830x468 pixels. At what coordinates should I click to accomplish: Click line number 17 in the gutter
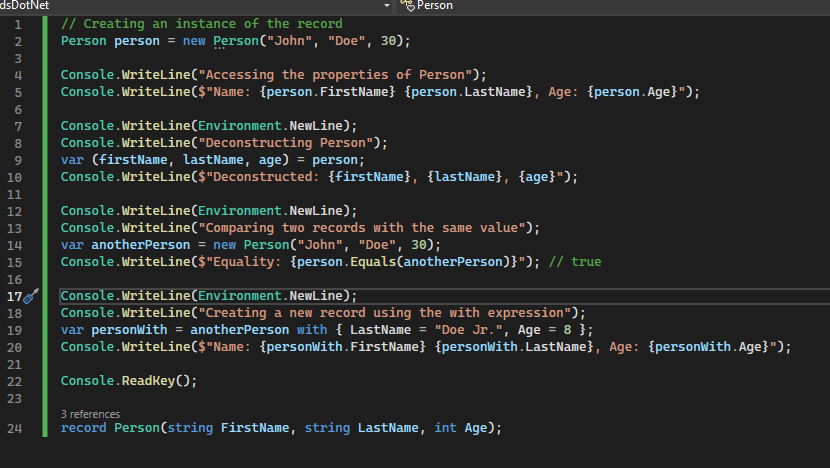click(14, 296)
